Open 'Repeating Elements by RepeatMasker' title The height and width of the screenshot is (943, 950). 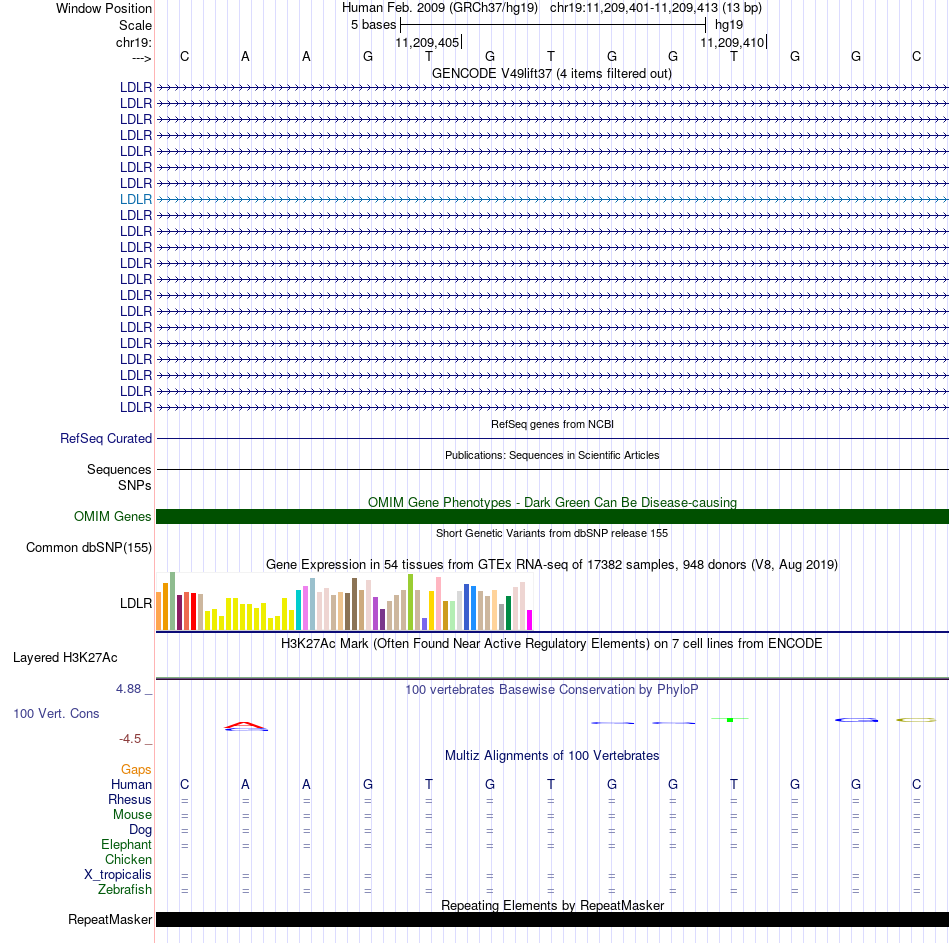click(552, 905)
